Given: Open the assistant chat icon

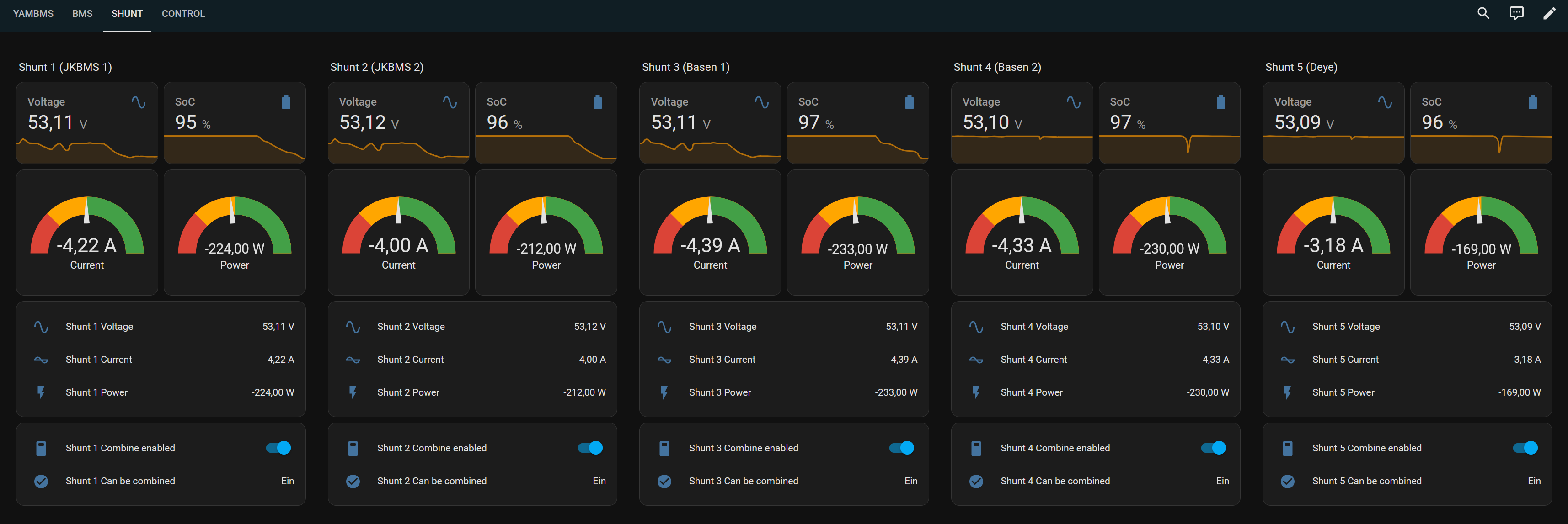Looking at the screenshot, I should (1516, 13).
